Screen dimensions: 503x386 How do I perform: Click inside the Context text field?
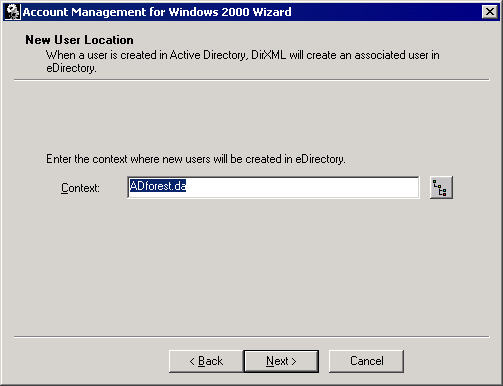click(273, 187)
